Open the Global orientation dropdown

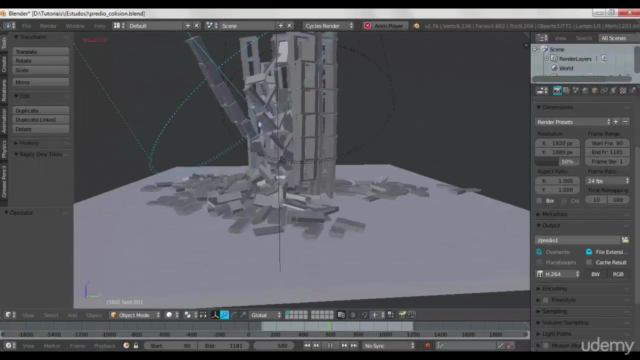coord(266,315)
